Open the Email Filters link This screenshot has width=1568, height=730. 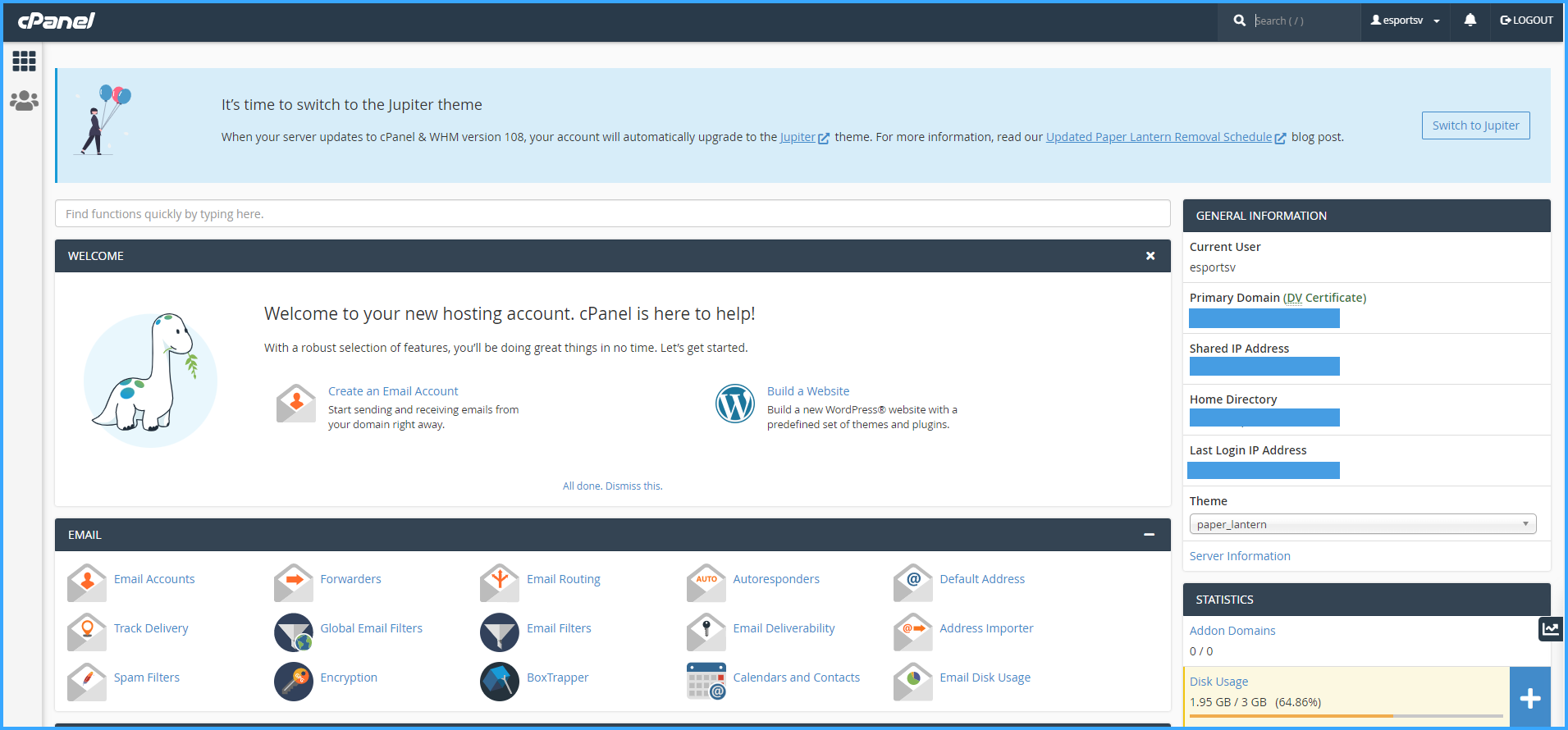(x=559, y=628)
